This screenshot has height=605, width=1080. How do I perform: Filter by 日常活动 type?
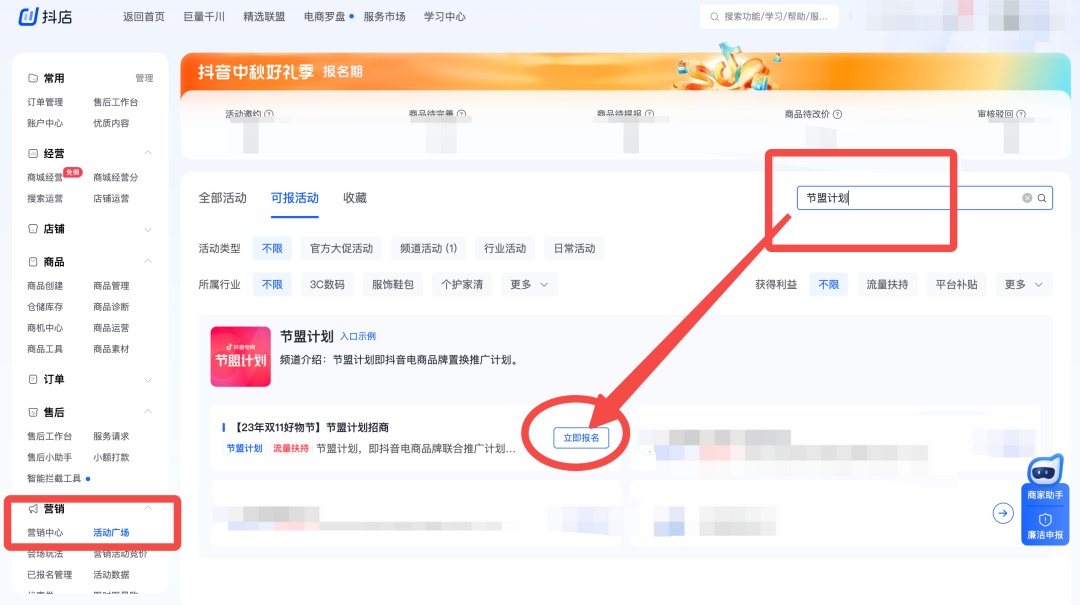click(x=574, y=248)
